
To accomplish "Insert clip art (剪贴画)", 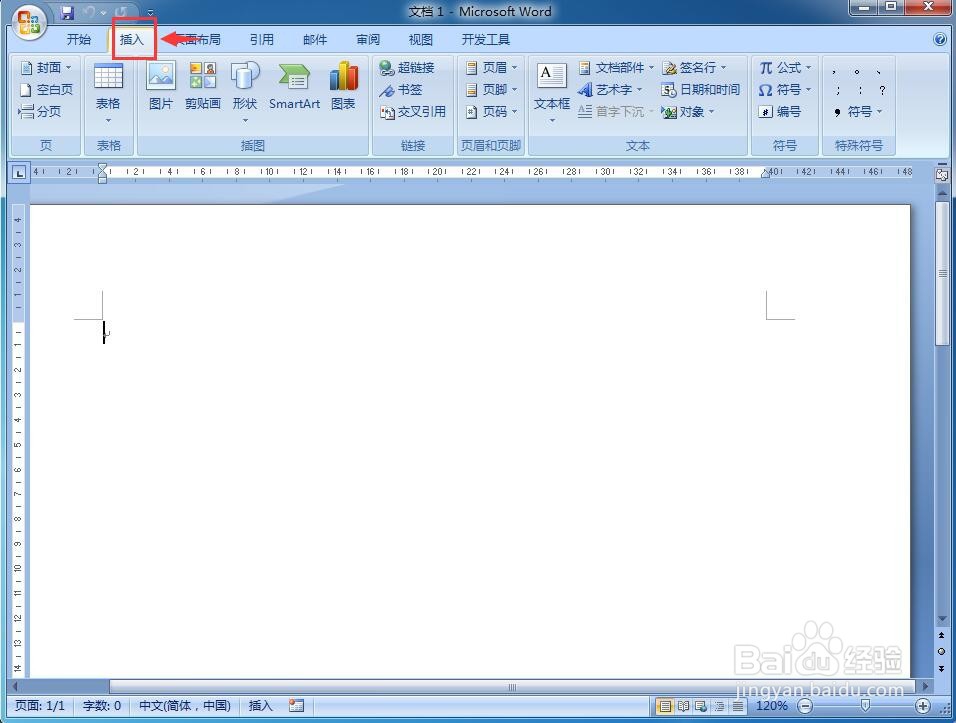I will pyautogui.click(x=202, y=86).
